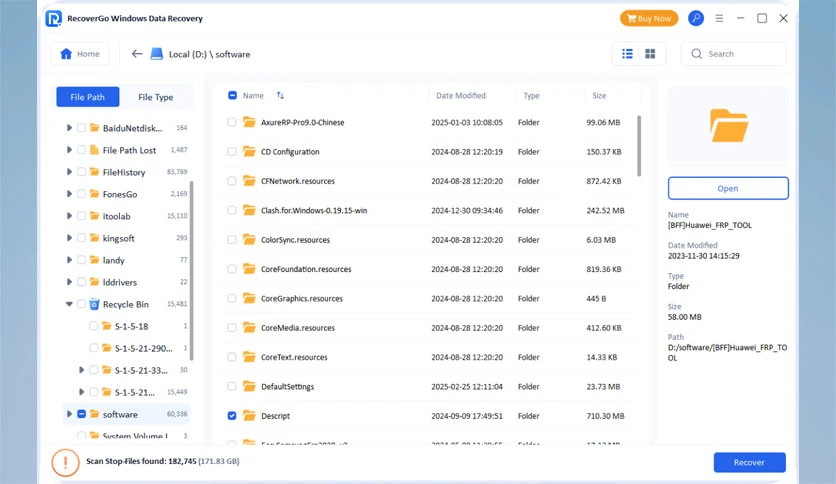Click the FonesGo folder icon

(x=94, y=193)
